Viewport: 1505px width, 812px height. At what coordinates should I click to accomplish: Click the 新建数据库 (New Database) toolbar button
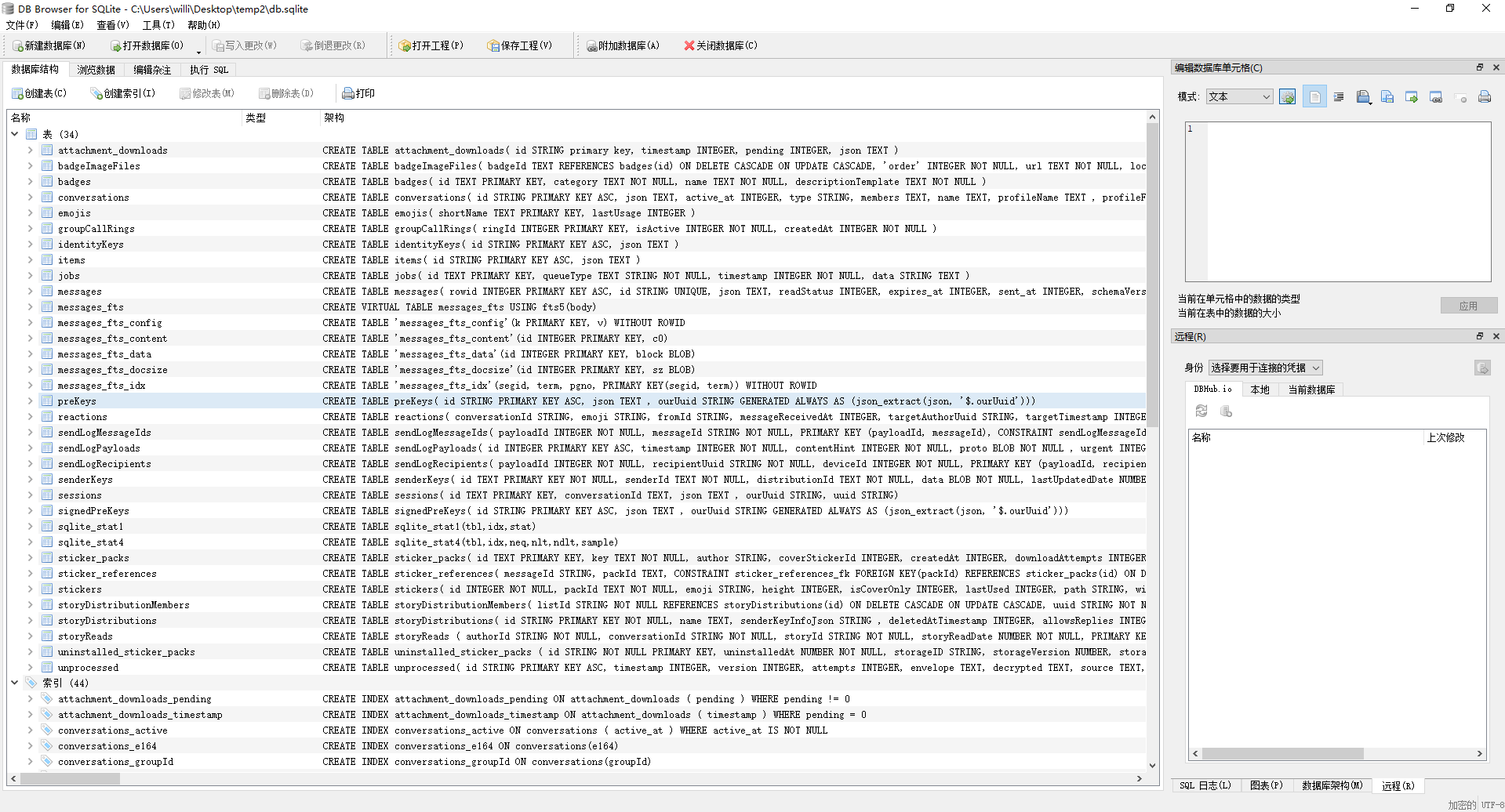(x=49, y=45)
